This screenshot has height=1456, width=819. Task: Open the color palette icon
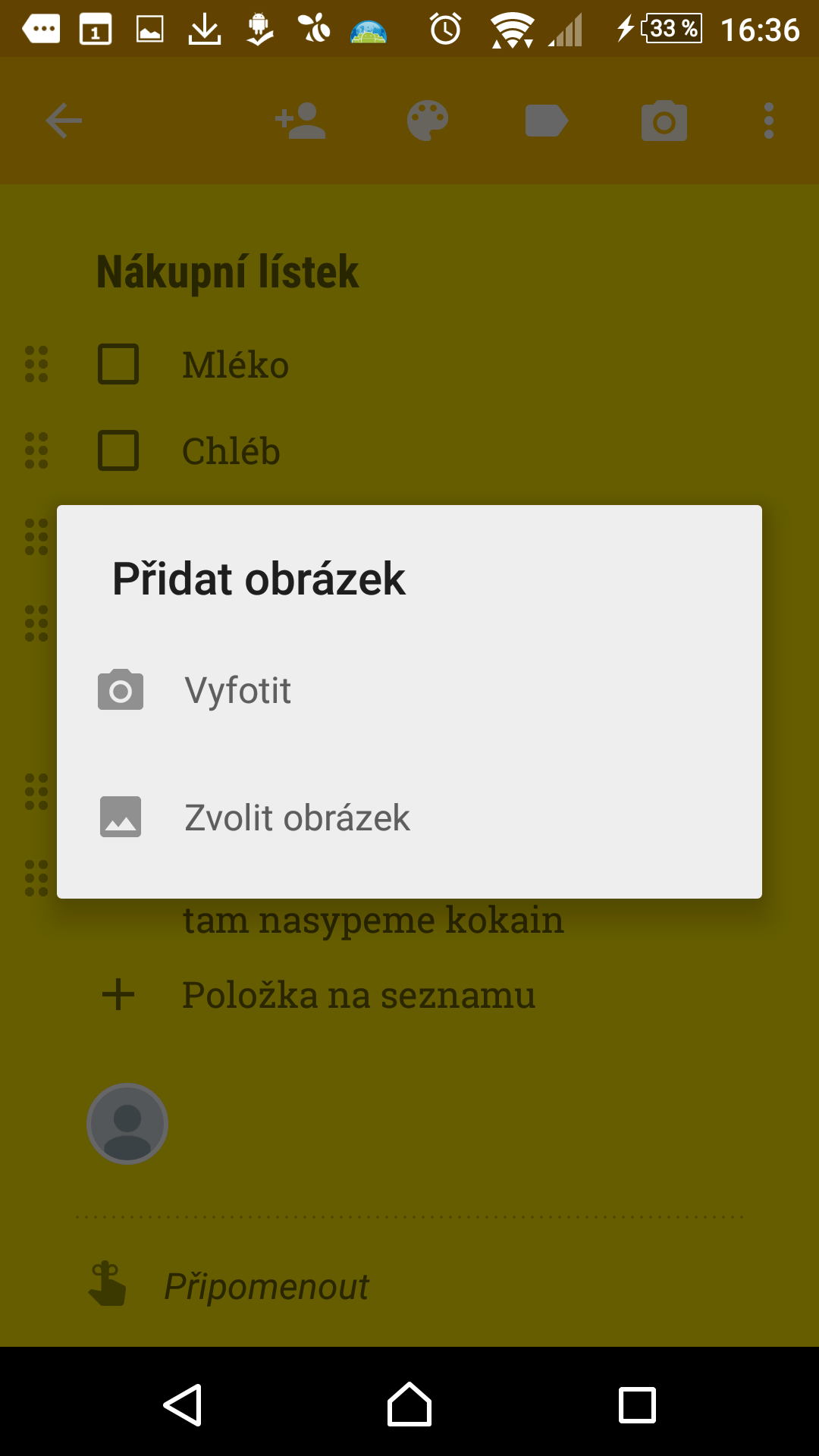(x=428, y=121)
